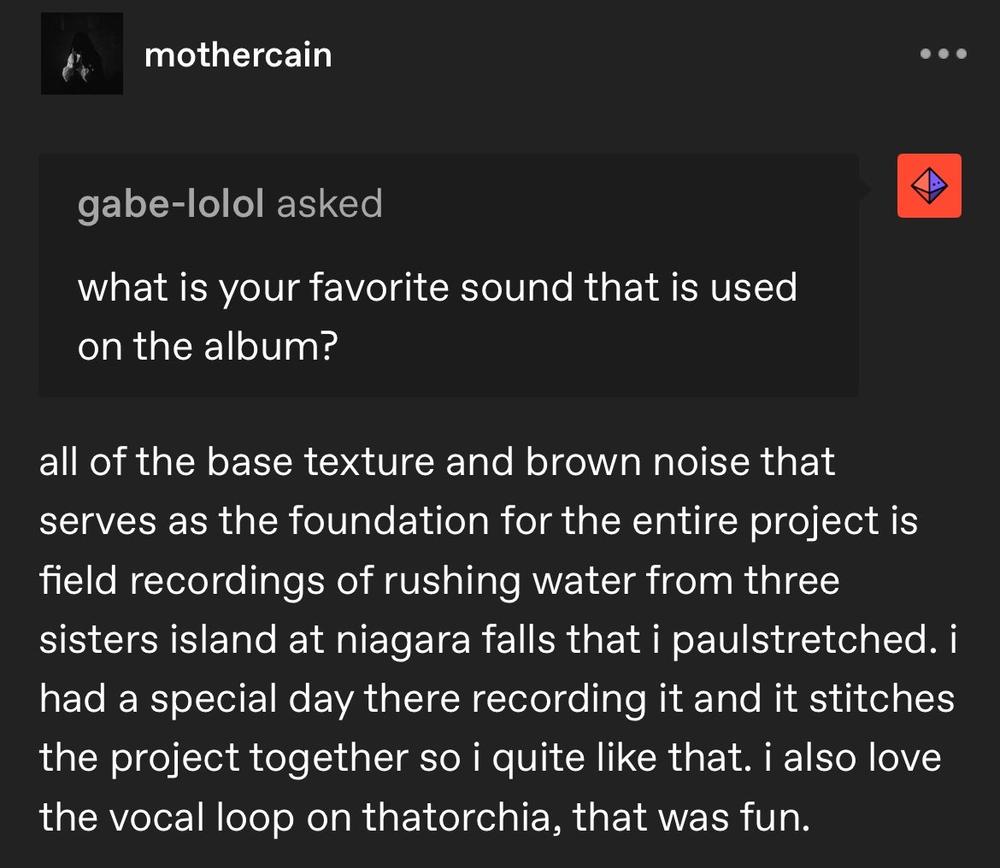Open the three-dot post options menu
The height and width of the screenshot is (868, 1000).
pos(943,54)
